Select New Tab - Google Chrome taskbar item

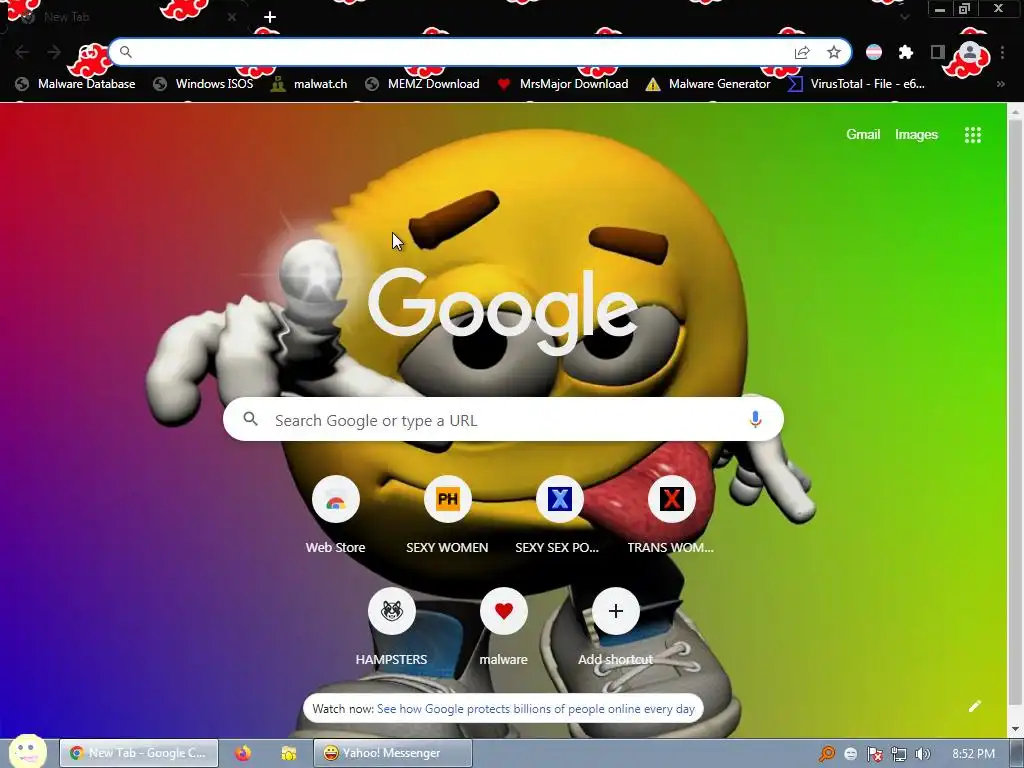coord(138,753)
